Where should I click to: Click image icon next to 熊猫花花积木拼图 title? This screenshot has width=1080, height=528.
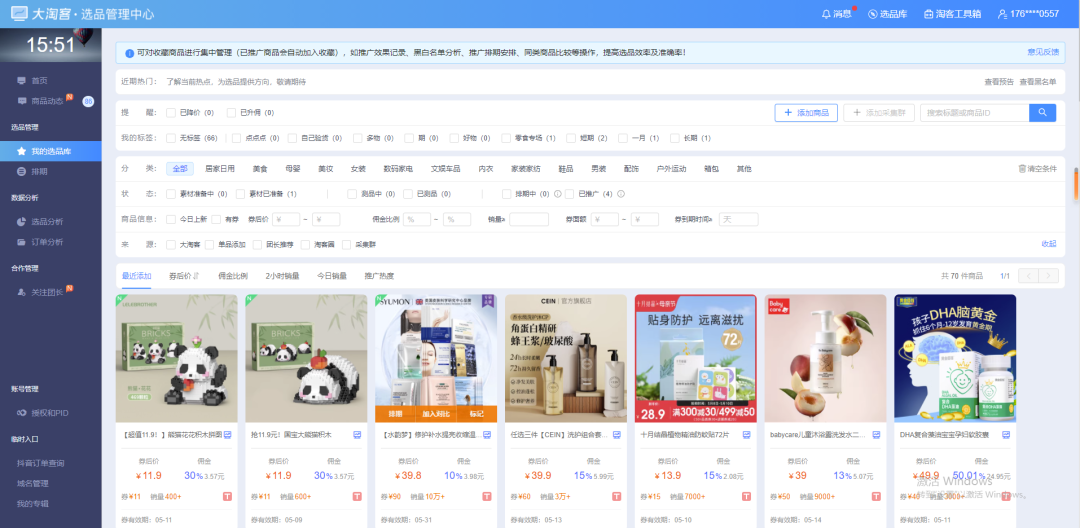[x=227, y=435]
